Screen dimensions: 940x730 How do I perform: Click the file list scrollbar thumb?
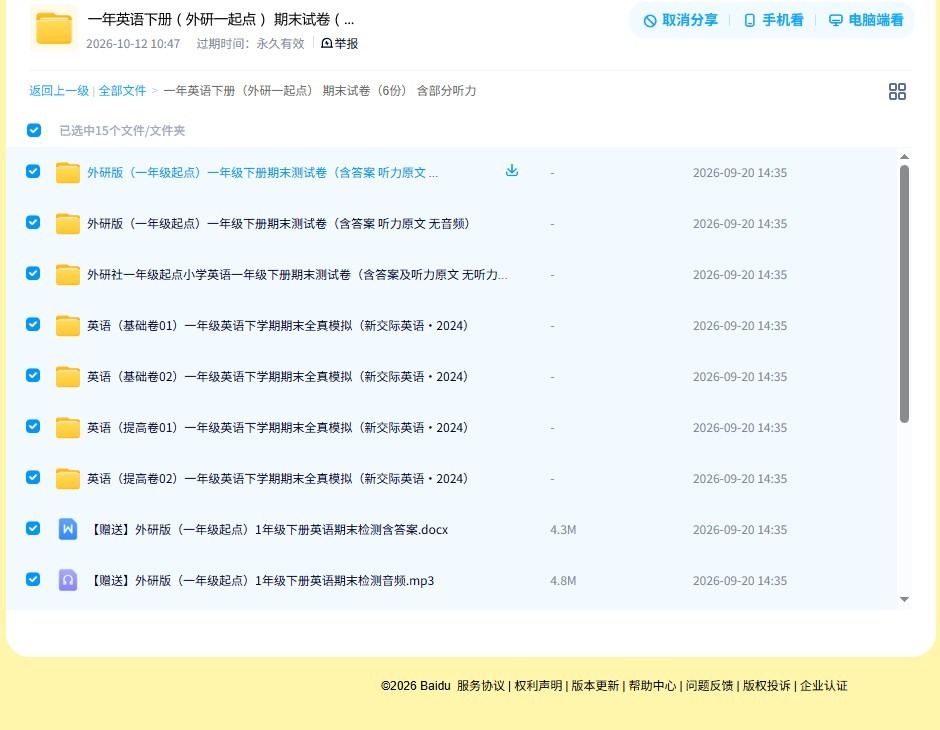tap(905, 294)
